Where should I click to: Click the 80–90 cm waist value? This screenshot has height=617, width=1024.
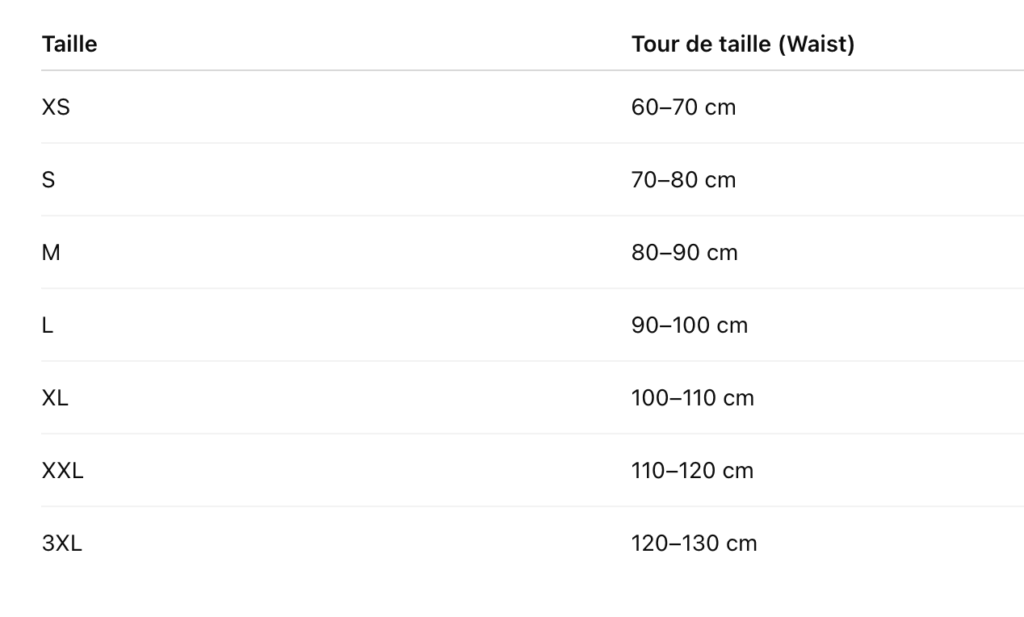point(684,252)
